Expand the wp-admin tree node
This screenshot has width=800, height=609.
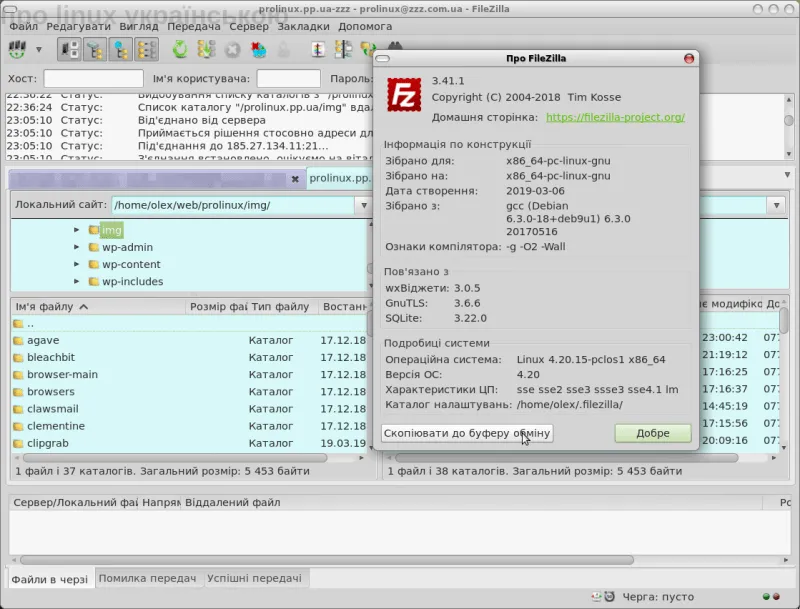click(77, 247)
